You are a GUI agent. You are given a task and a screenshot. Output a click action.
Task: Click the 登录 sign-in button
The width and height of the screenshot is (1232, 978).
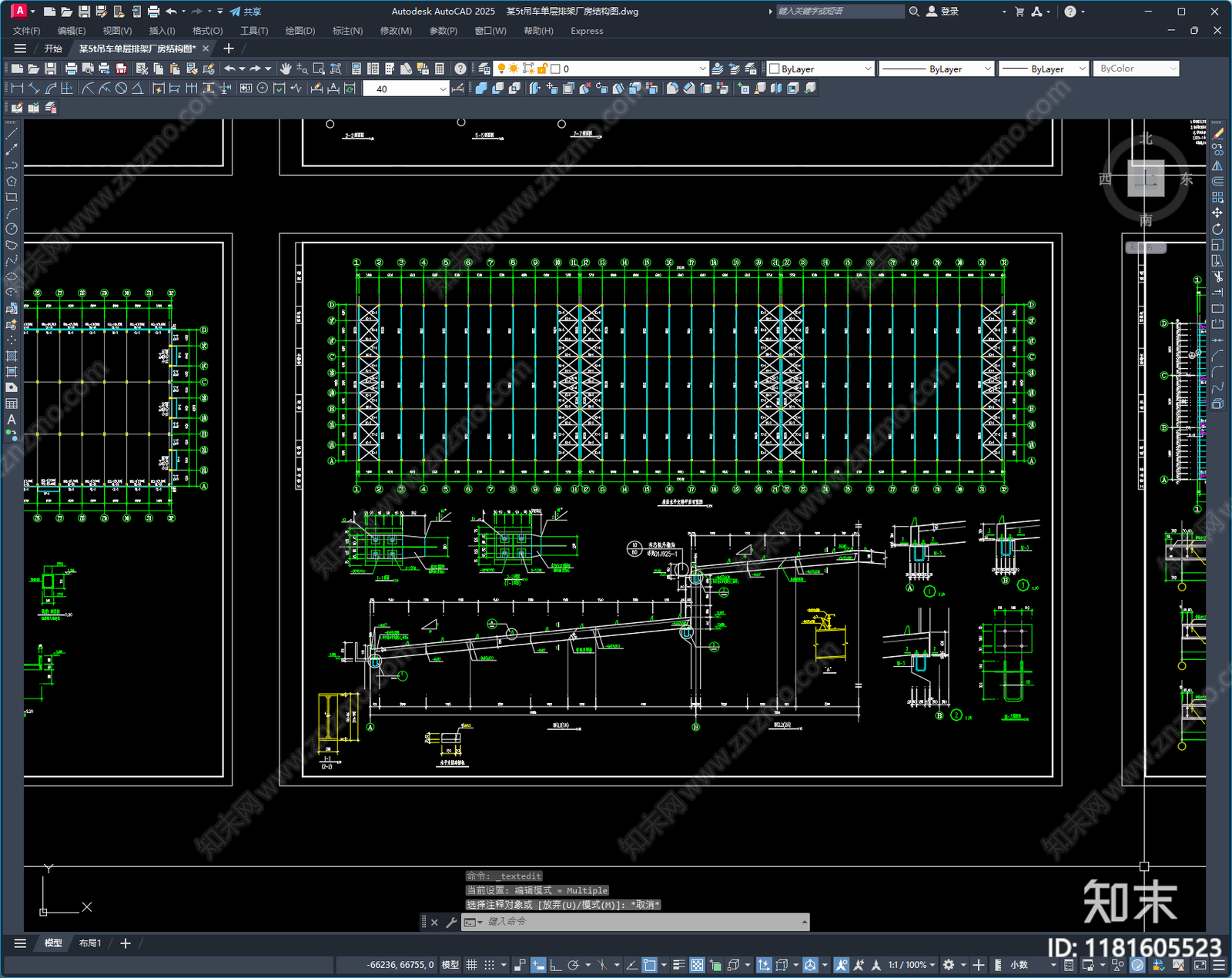942,12
